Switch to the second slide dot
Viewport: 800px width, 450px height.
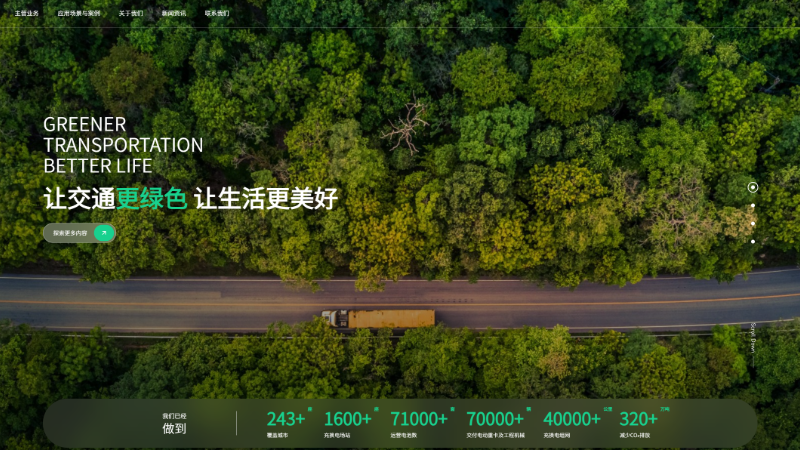753,206
